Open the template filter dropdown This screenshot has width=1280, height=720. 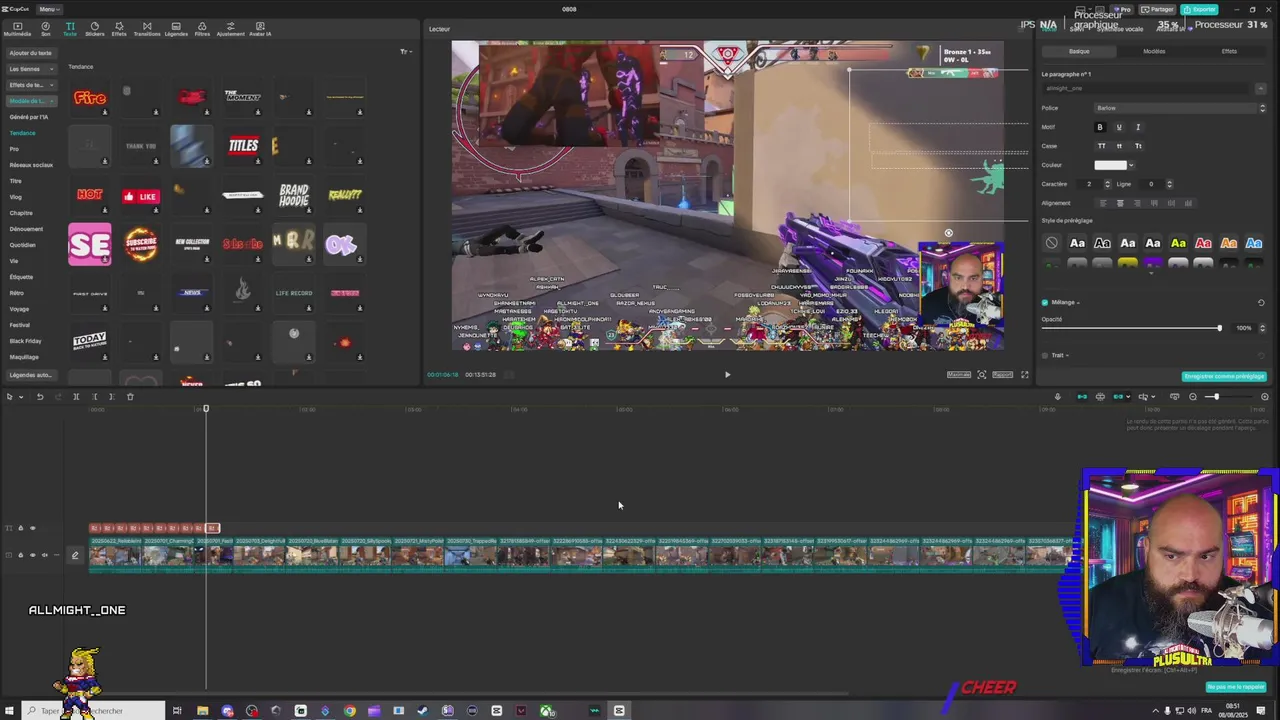click(405, 52)
